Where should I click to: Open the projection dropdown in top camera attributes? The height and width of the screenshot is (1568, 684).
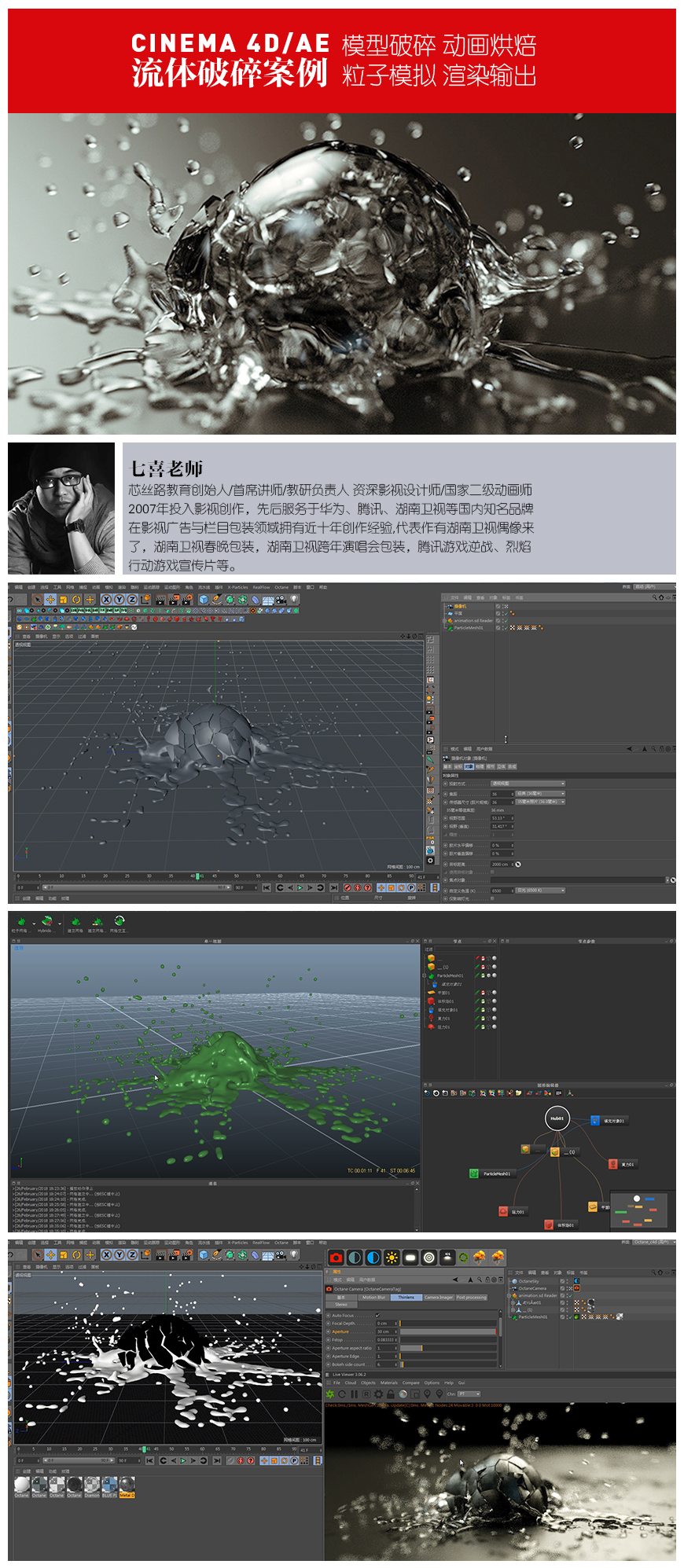(528, 784)
